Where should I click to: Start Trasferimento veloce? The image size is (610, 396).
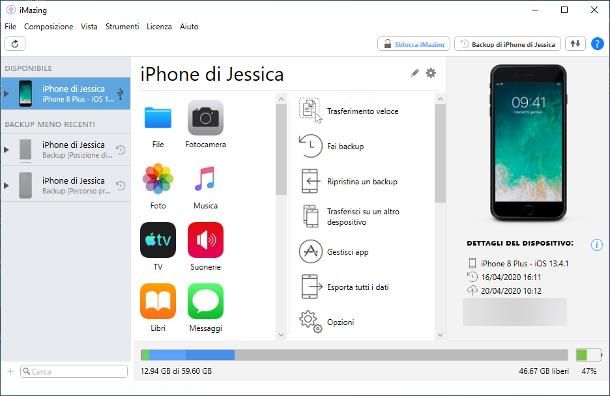[x=349, y=111]
